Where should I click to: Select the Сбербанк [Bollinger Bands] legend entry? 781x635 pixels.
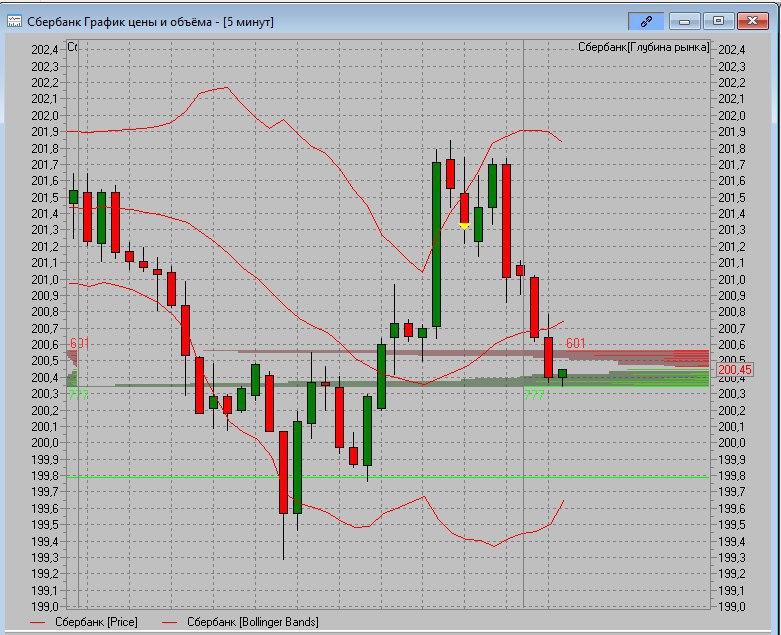(x=253, y=622)
